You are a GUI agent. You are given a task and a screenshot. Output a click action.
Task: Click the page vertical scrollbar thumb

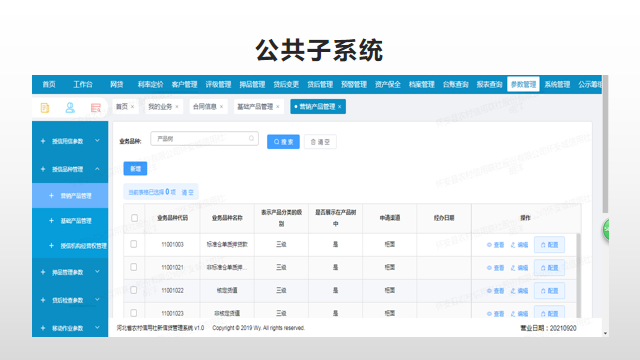tap(605, 144)
